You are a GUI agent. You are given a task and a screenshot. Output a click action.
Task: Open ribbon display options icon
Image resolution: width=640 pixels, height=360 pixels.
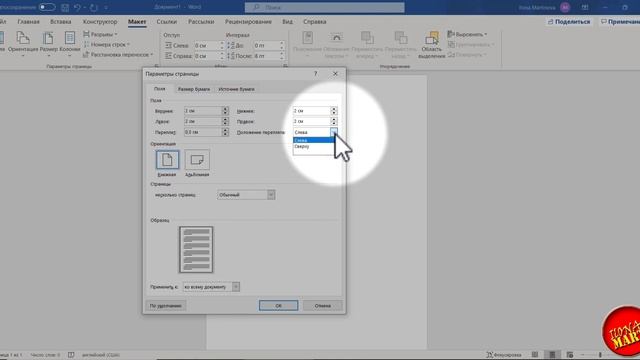(585, 7)
